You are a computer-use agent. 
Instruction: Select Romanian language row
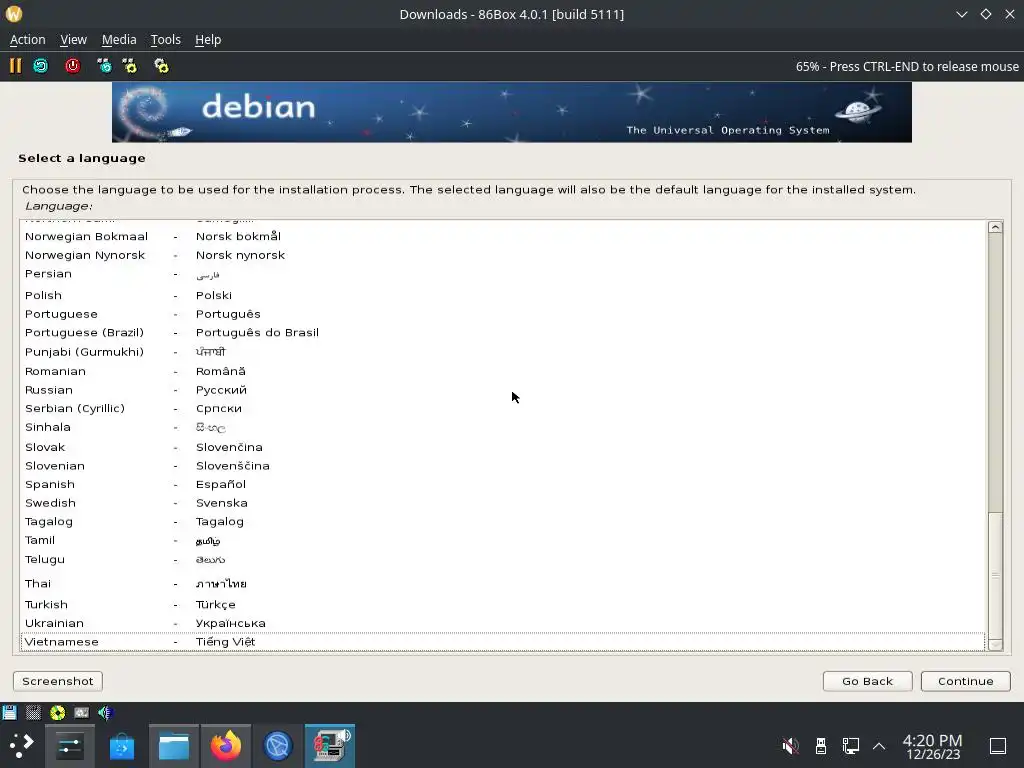502,371
